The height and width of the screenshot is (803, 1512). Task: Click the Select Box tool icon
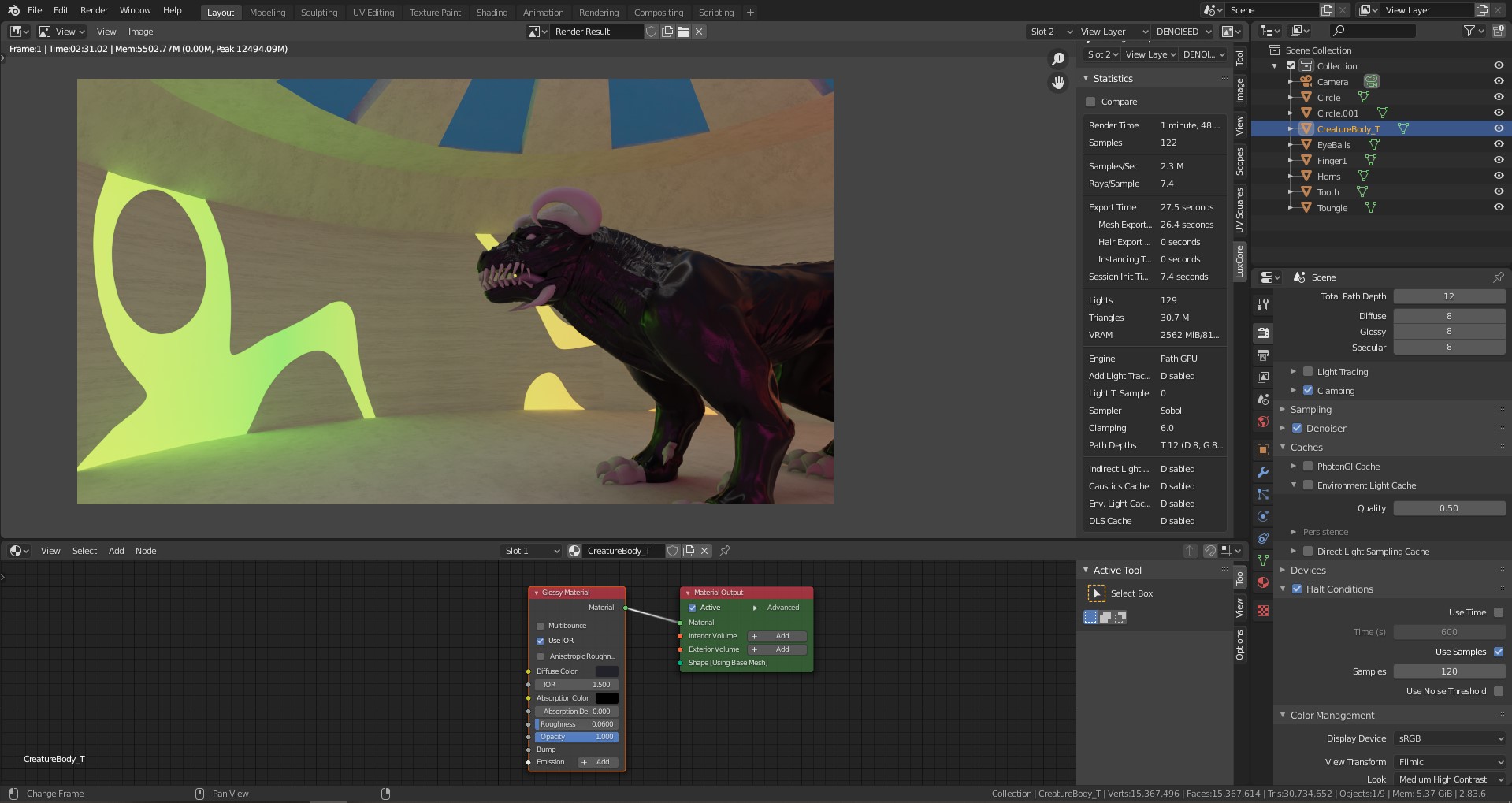click(1096, 593)
